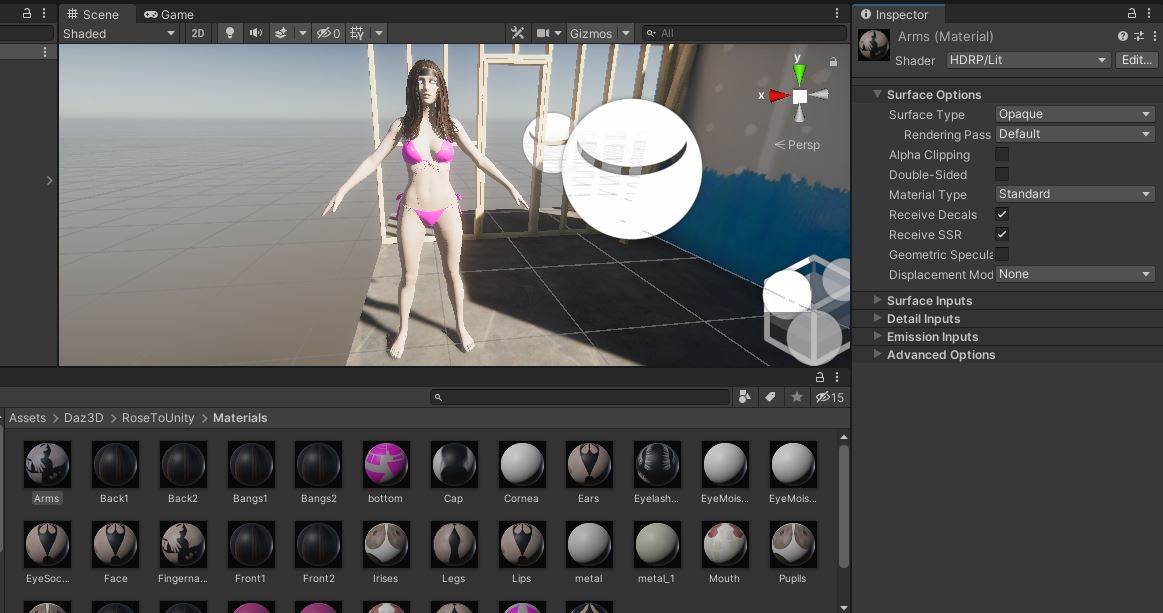Screen dimensions: 1163x613
Task: Open the Scene camera settings icon
Action: click(x=543, y=33)
